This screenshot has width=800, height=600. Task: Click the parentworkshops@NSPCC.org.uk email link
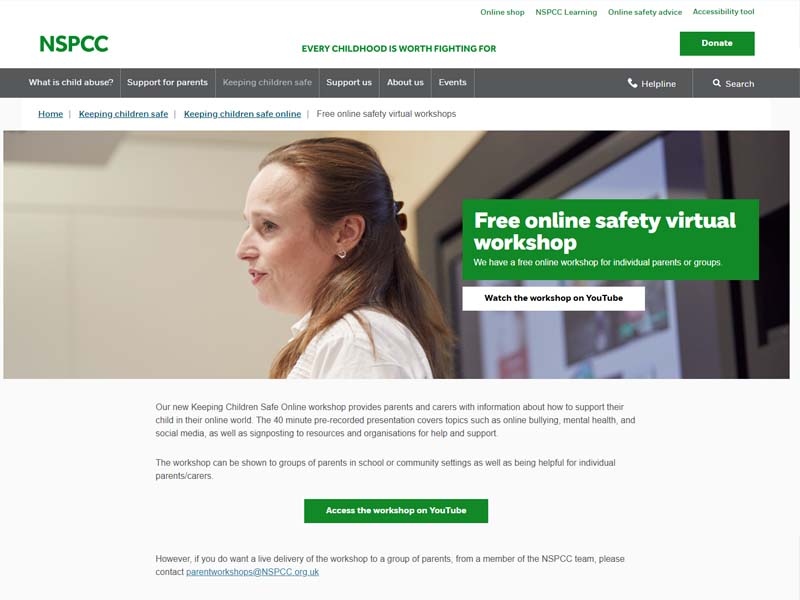[253, 571]
